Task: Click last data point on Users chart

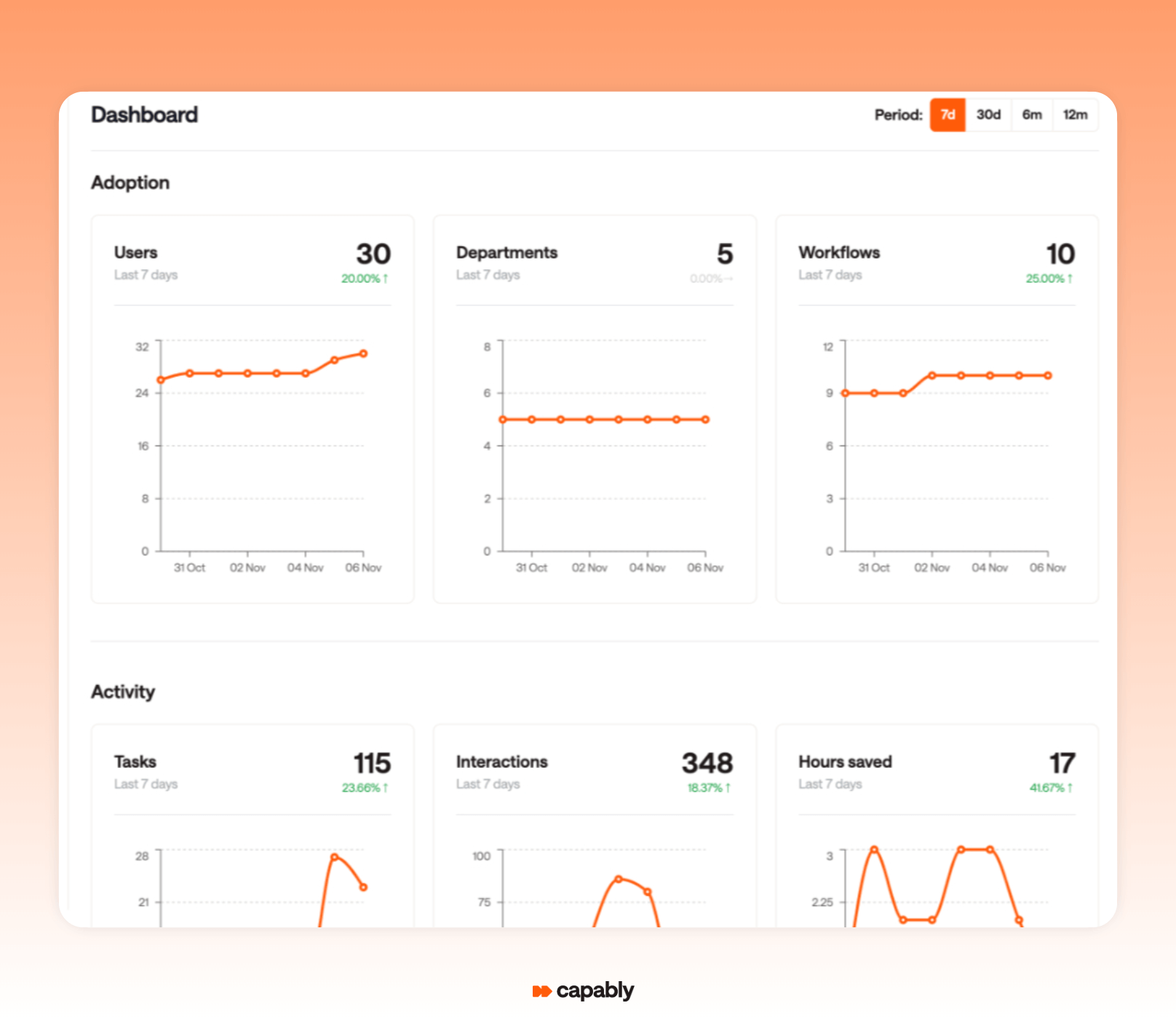Action: tap(363, 354)
